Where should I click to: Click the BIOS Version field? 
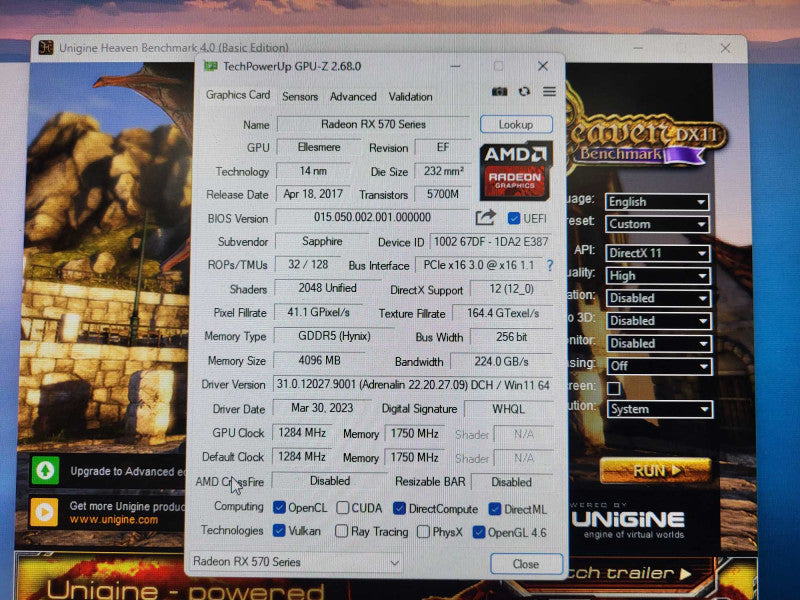[372, 217]
